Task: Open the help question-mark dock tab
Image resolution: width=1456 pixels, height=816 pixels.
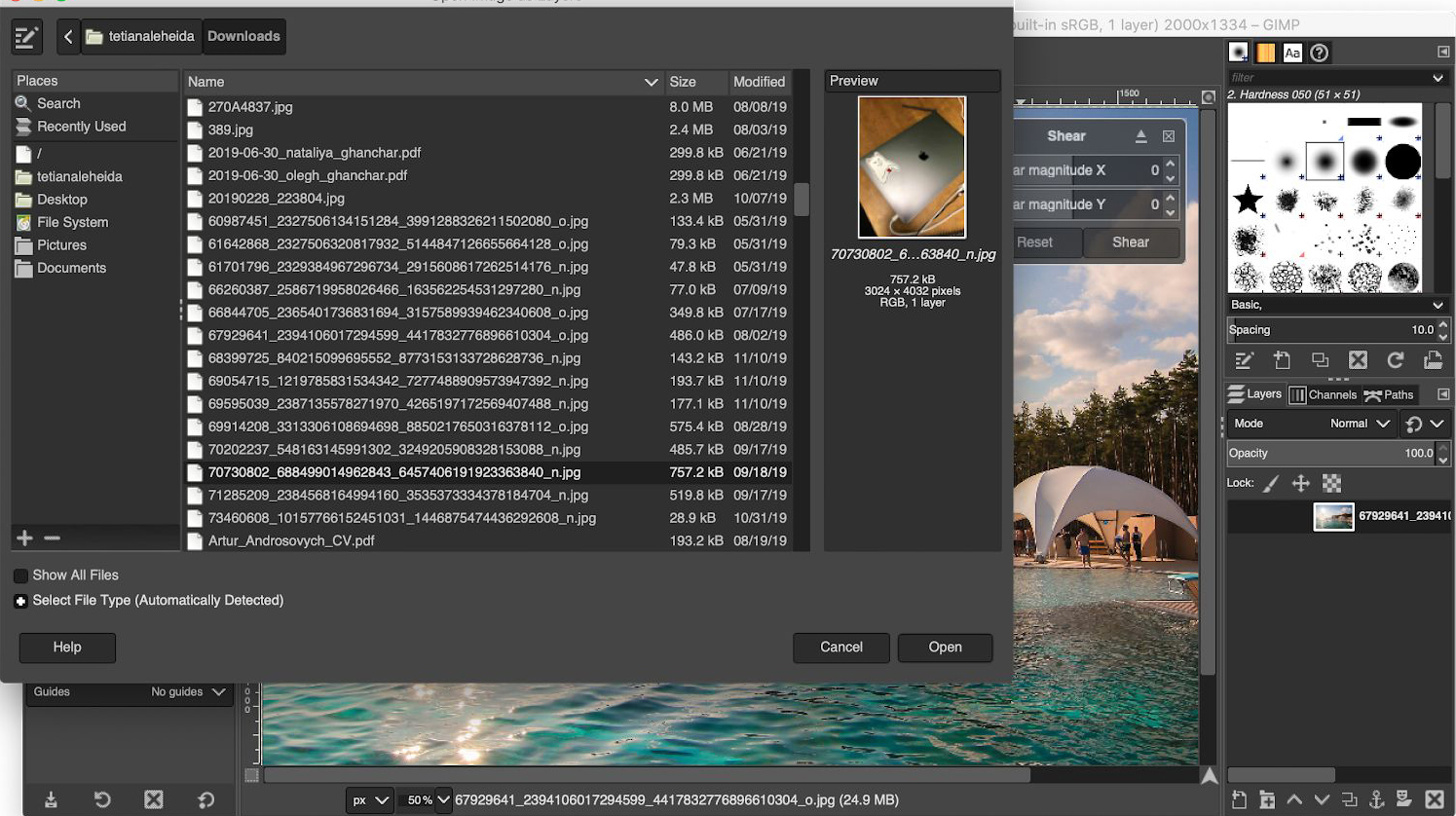Action: 1320,53
